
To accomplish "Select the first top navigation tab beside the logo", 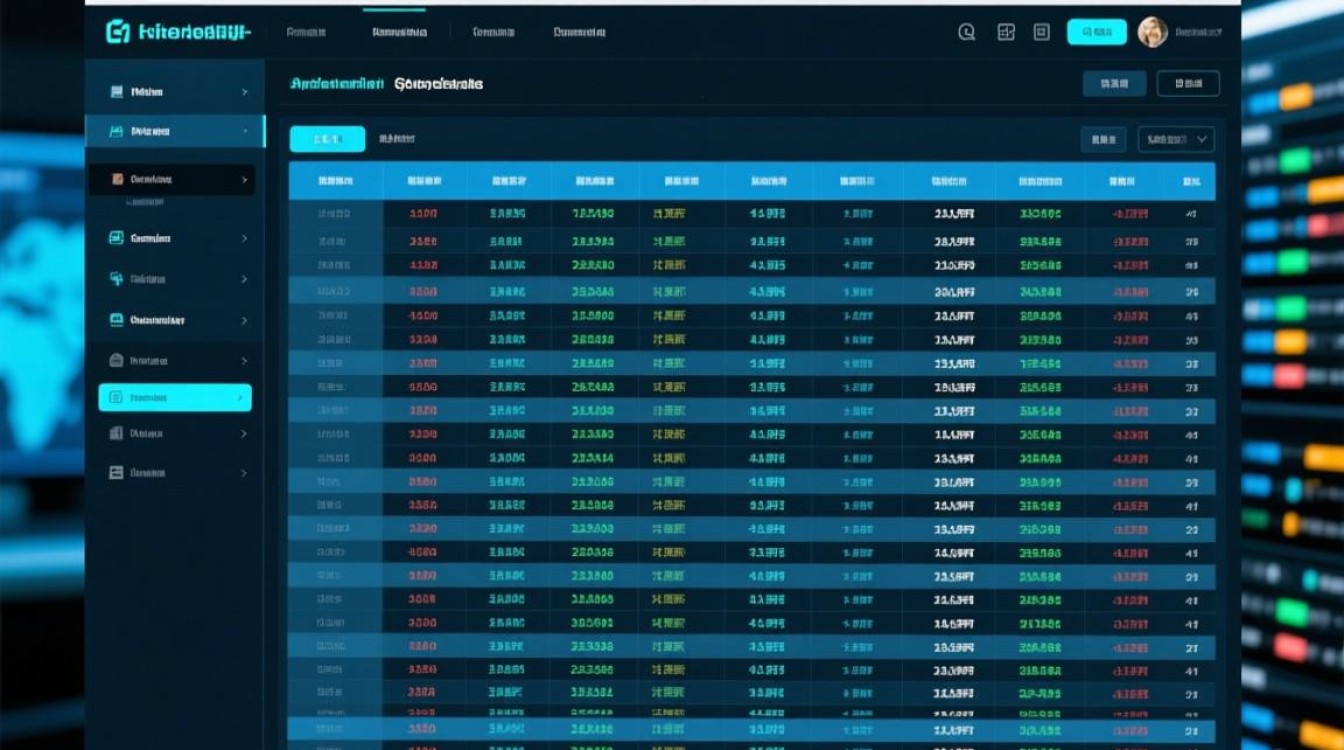I will (x=306, y=32).
